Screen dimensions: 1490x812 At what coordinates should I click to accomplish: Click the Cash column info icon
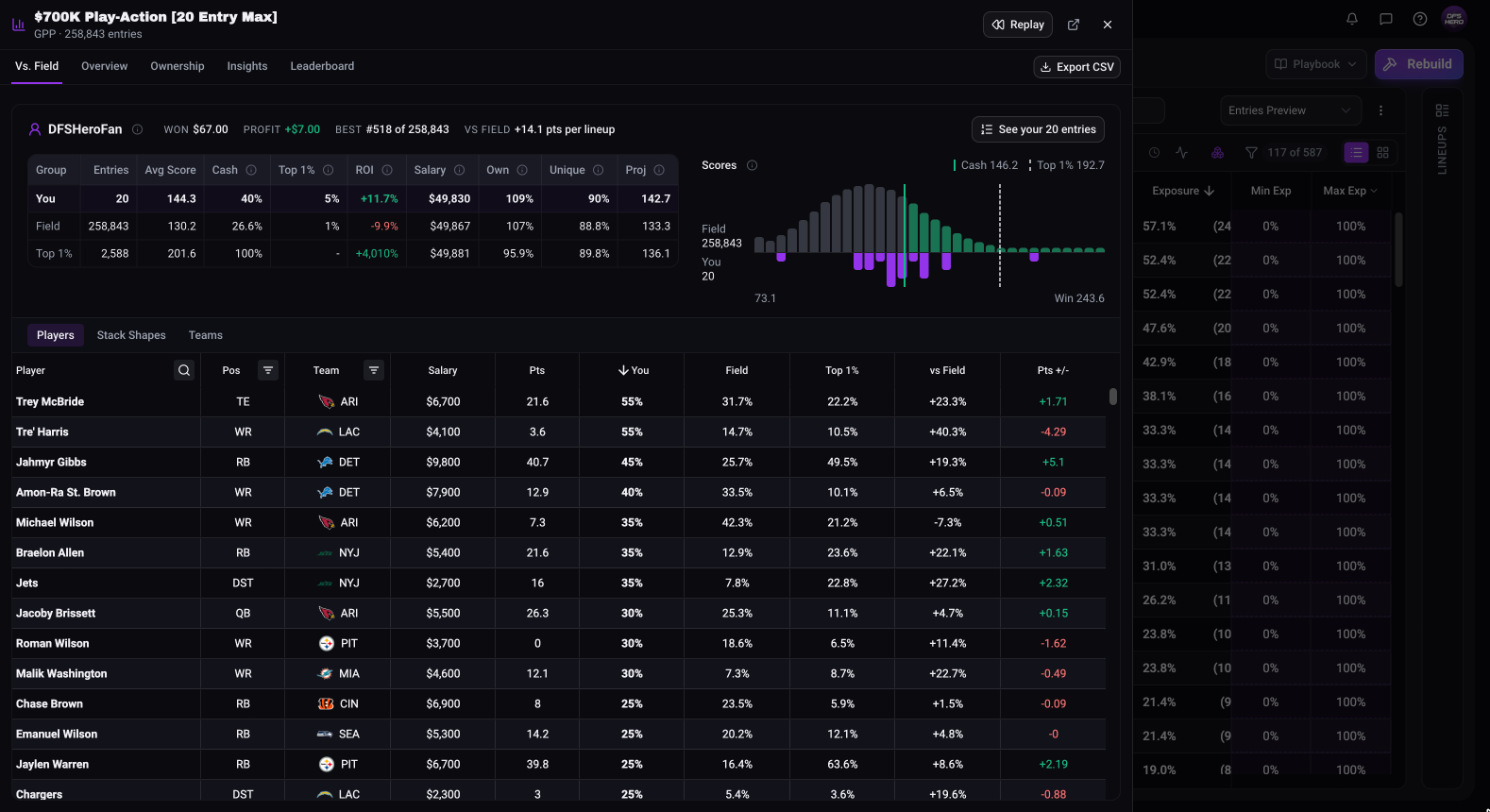251,170
